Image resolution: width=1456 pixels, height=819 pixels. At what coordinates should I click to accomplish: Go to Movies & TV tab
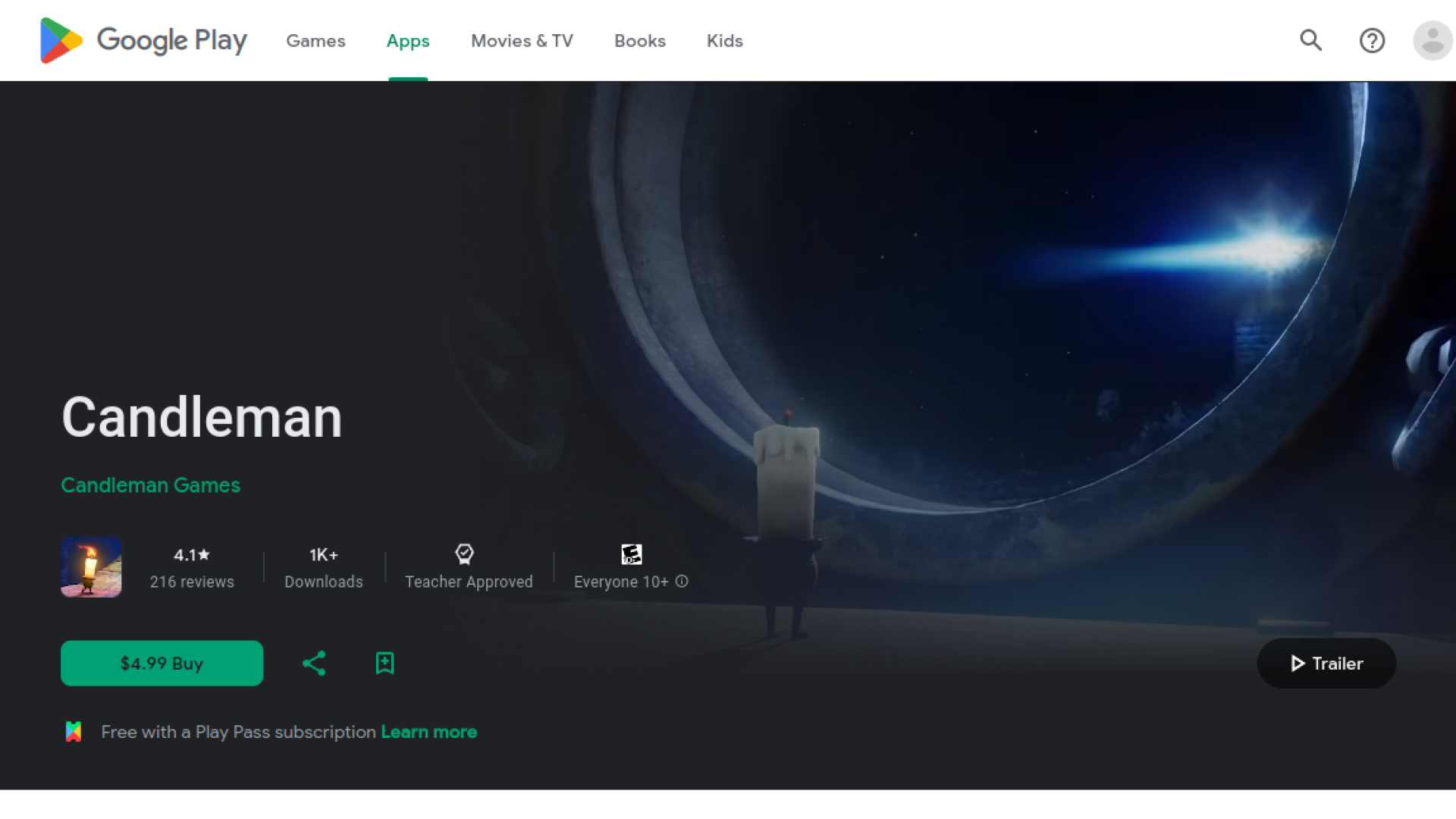522,41
